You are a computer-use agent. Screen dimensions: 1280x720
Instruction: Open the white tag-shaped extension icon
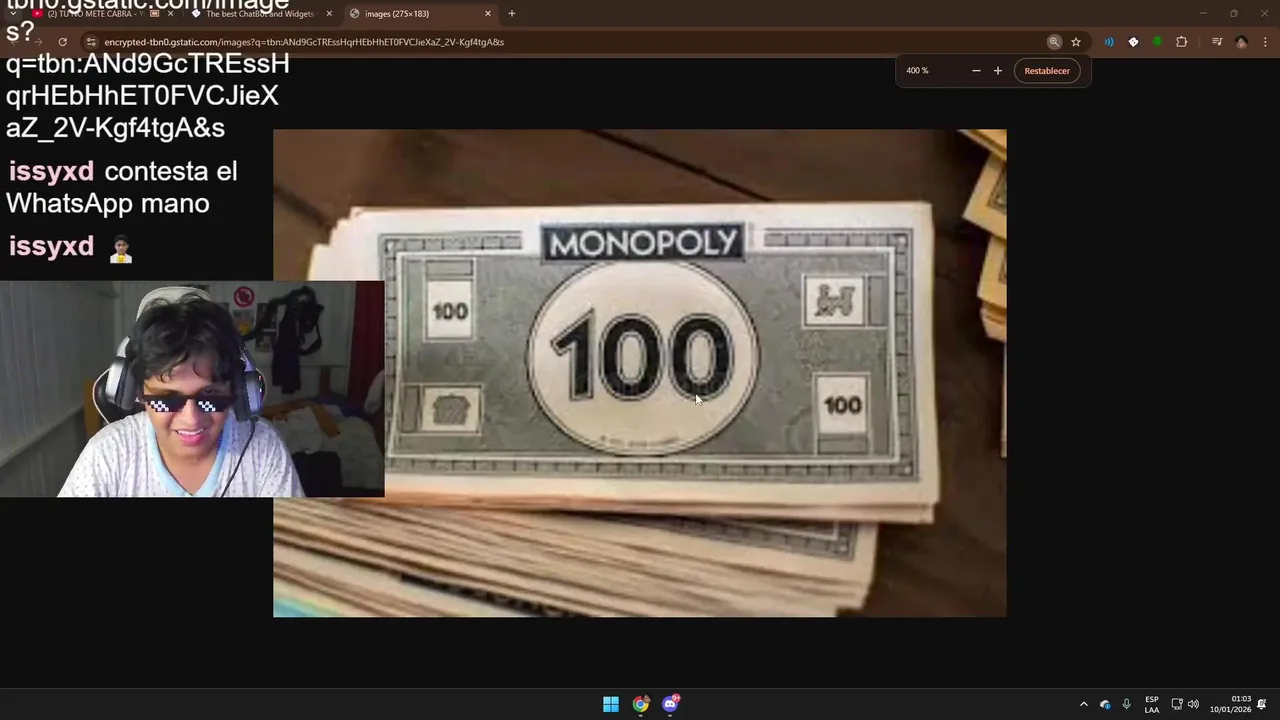[1133, 42]
